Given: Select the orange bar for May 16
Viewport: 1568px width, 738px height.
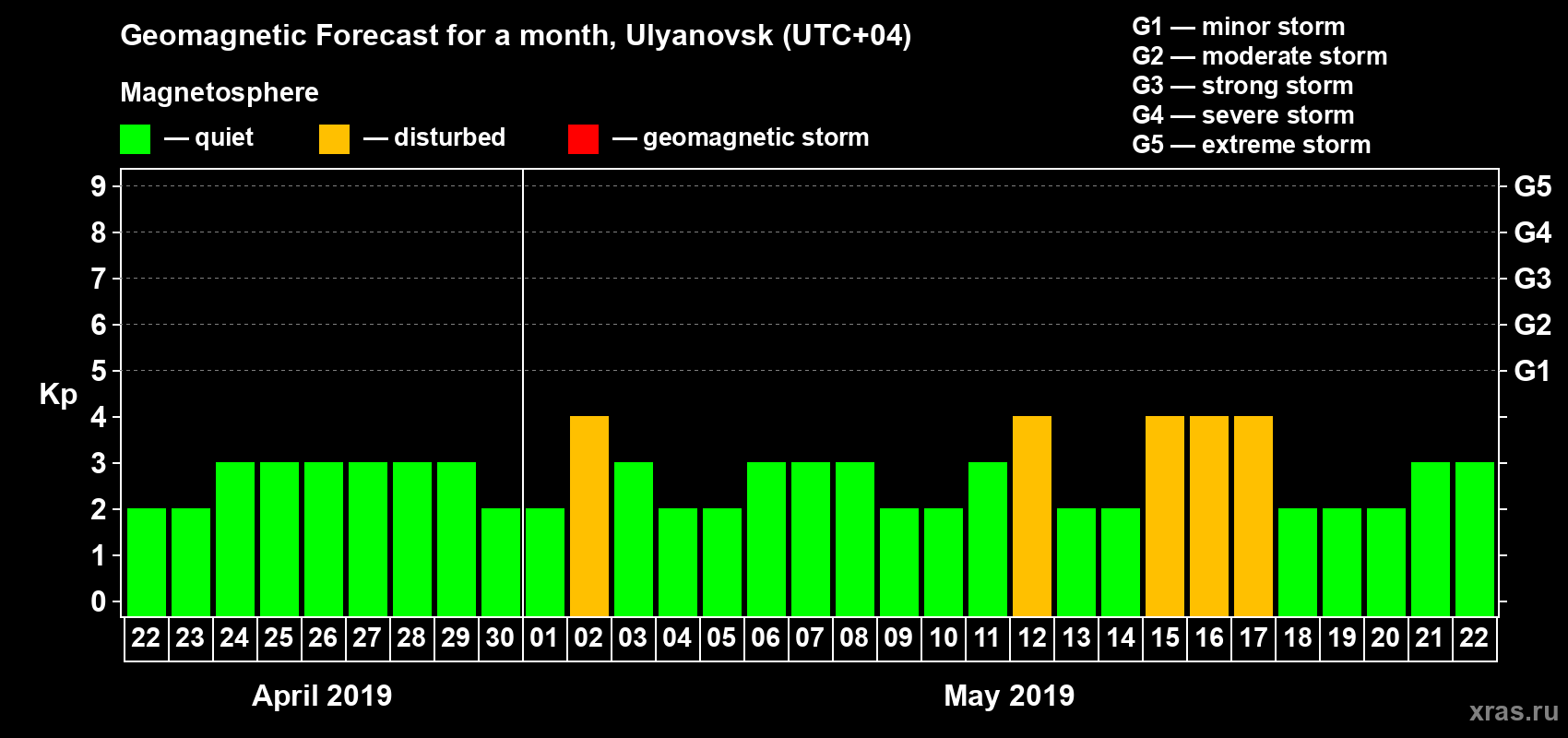Looking at the screenshot, I should (x=1209, y=517).
